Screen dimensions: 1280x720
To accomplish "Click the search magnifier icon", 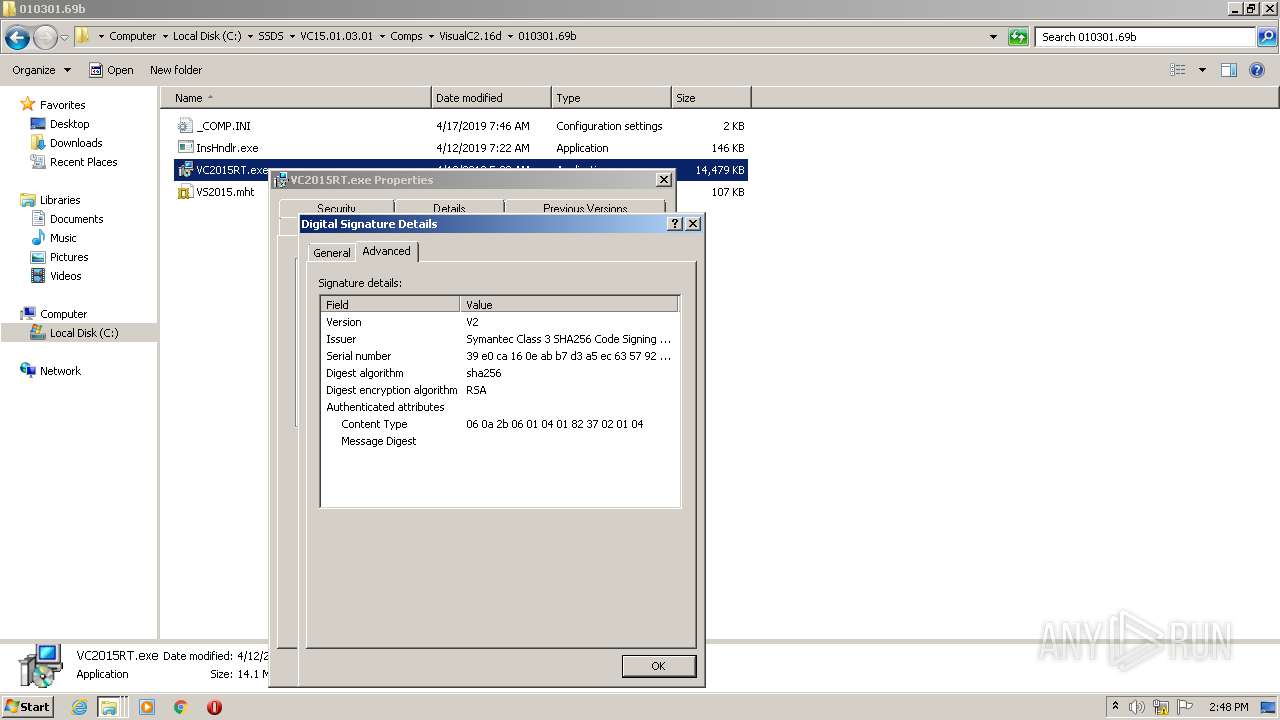I will click(1268, 37).
